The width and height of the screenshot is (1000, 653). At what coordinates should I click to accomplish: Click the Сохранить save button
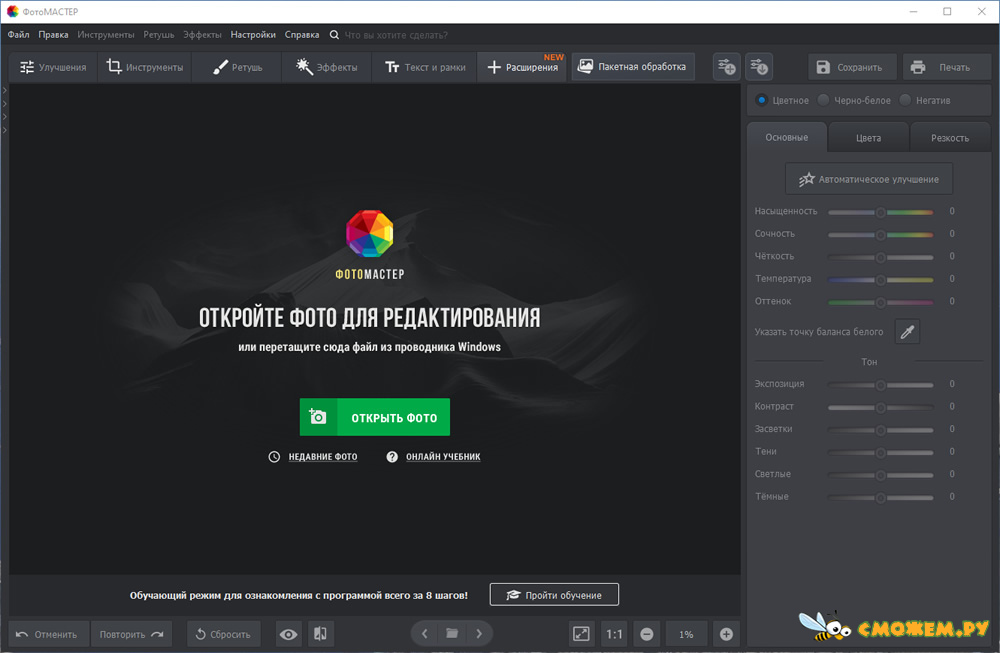pyautogui.click(x=852, y=67)
